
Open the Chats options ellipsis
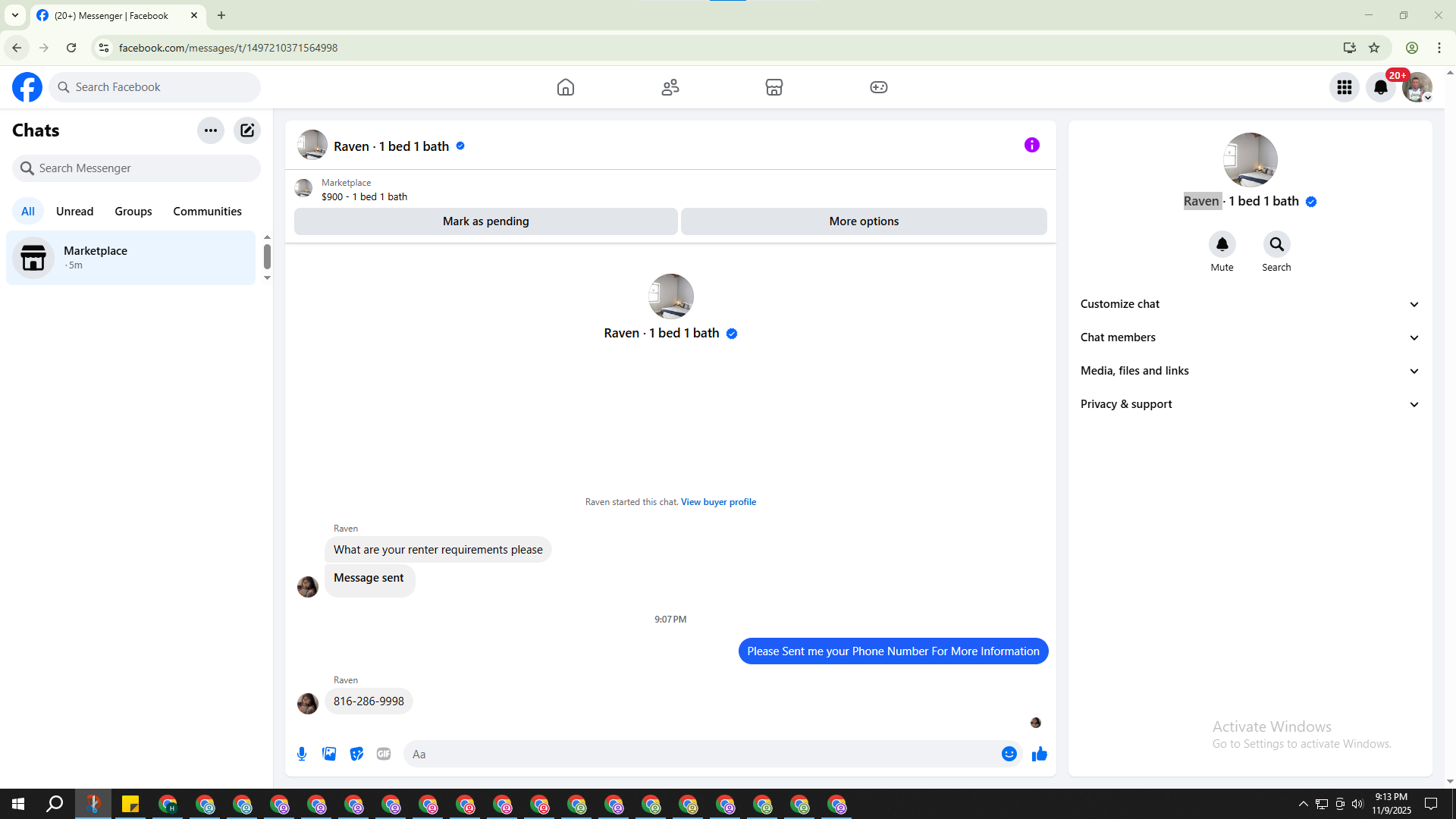pyautogui.click(x=211, y=130)
